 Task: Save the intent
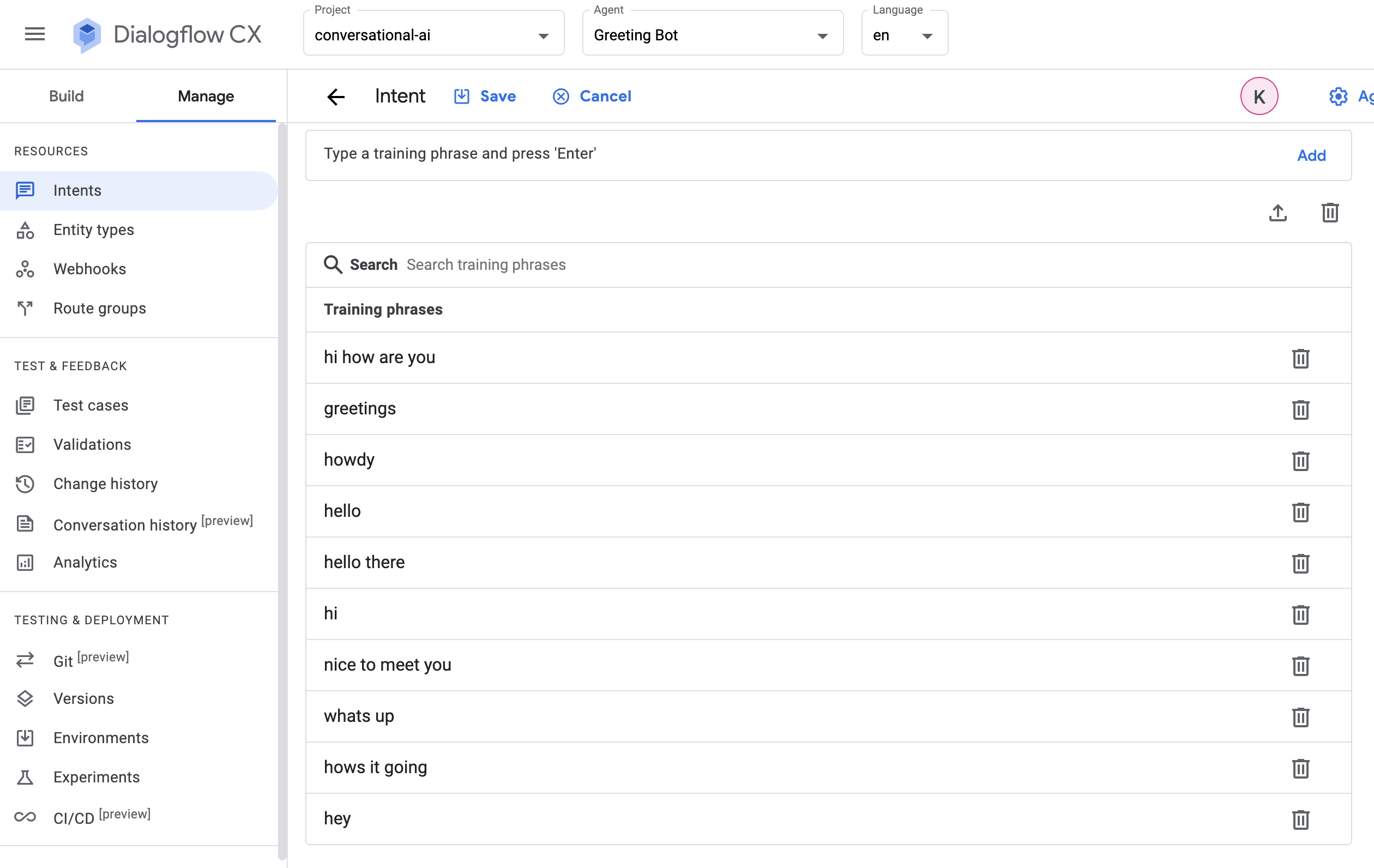click(486, 97)
